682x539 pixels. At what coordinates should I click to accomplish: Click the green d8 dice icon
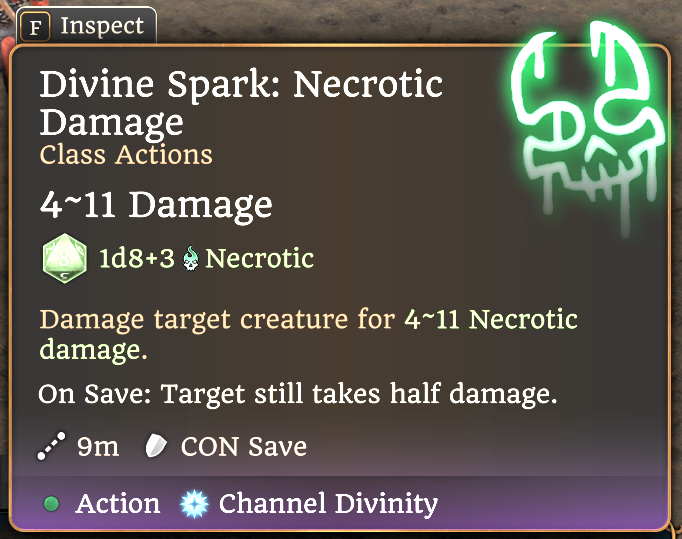point(65,258)
